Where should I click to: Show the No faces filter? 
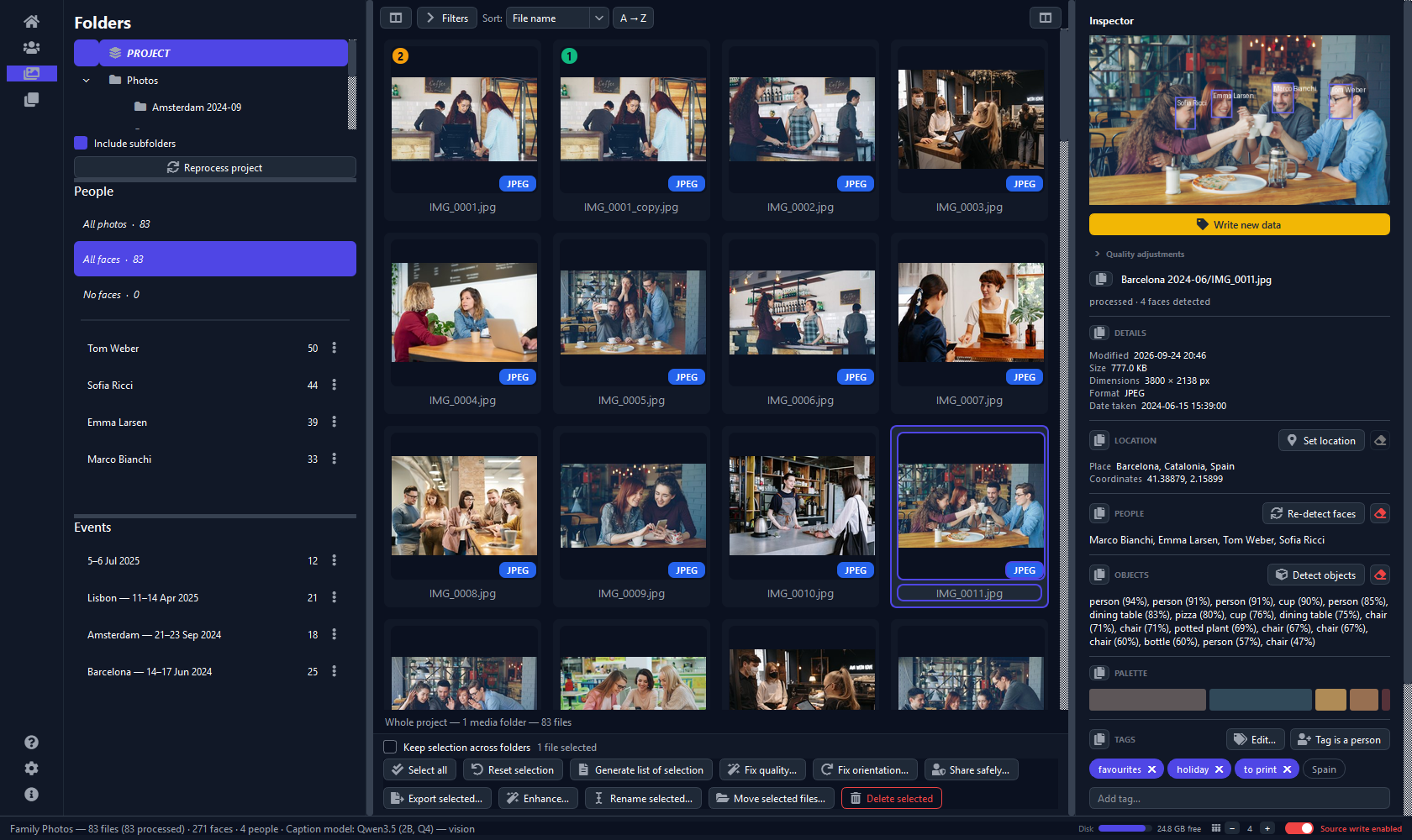coord(215,295)
